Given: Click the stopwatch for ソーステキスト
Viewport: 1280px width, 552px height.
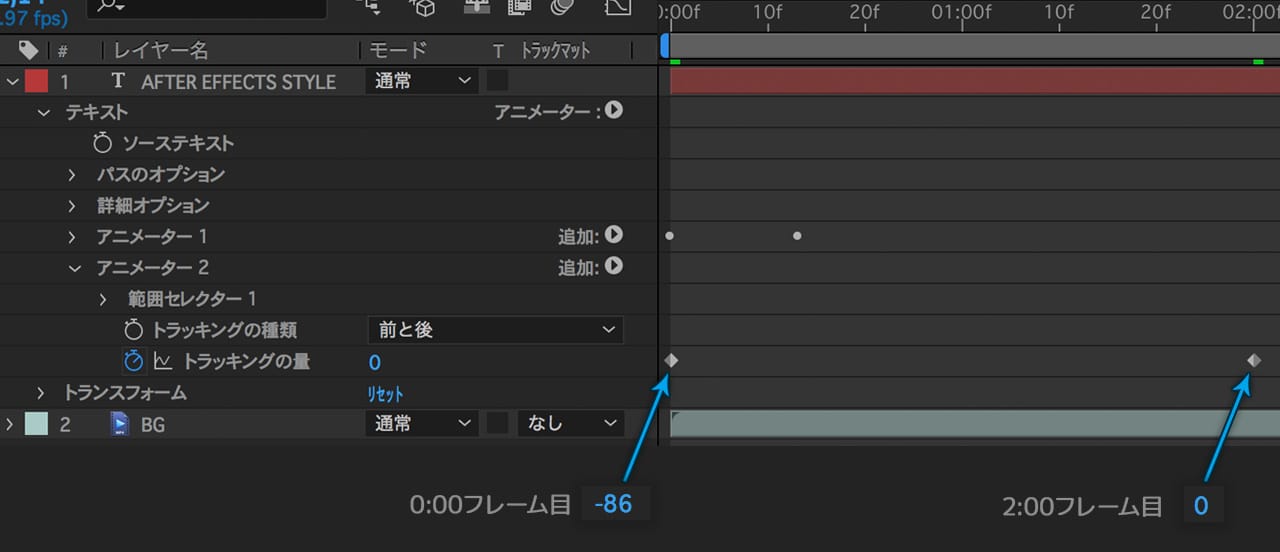Looking at the screenshot, I should 102,143.
